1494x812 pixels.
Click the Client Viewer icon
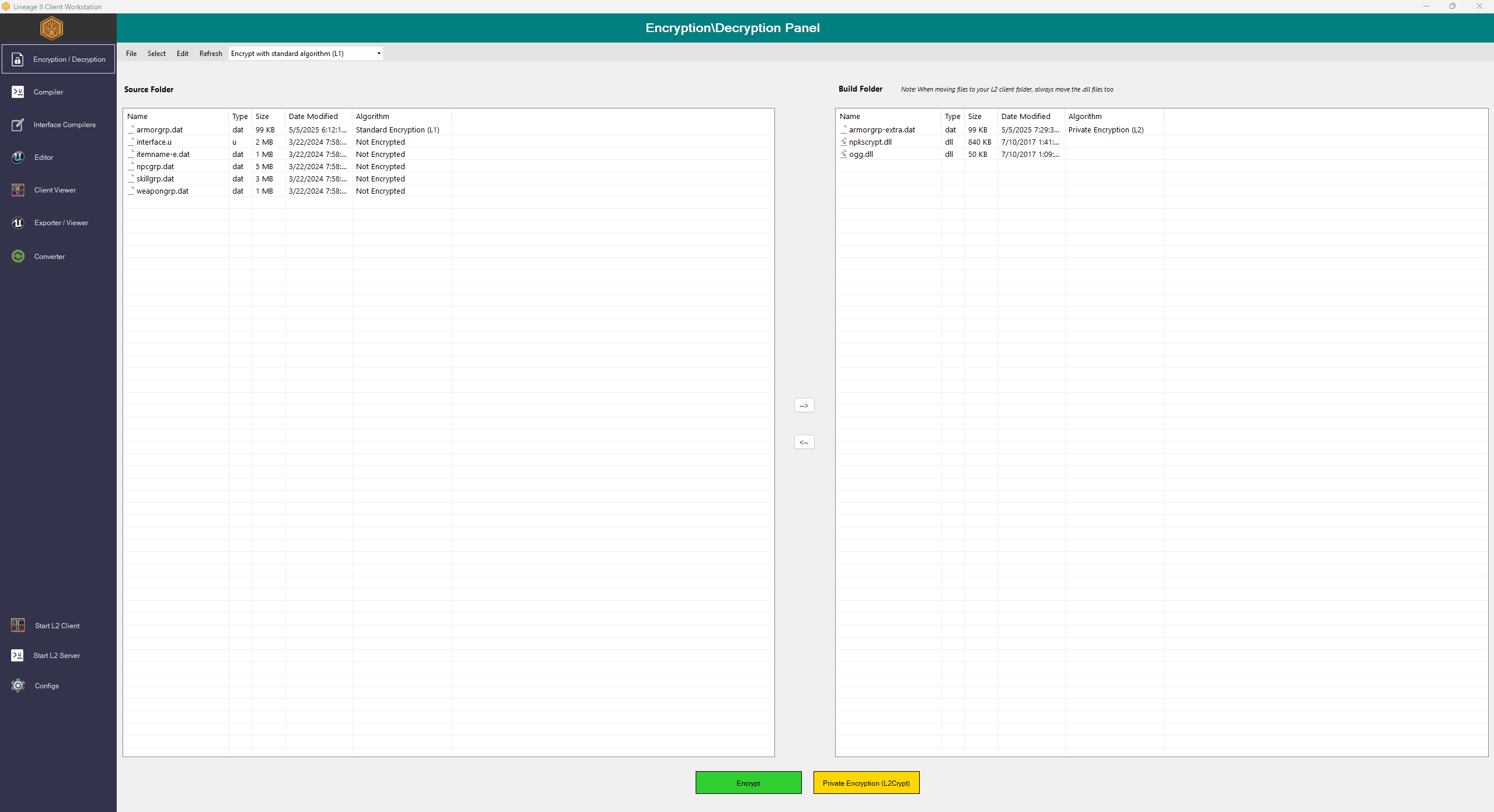pos(18,190)
